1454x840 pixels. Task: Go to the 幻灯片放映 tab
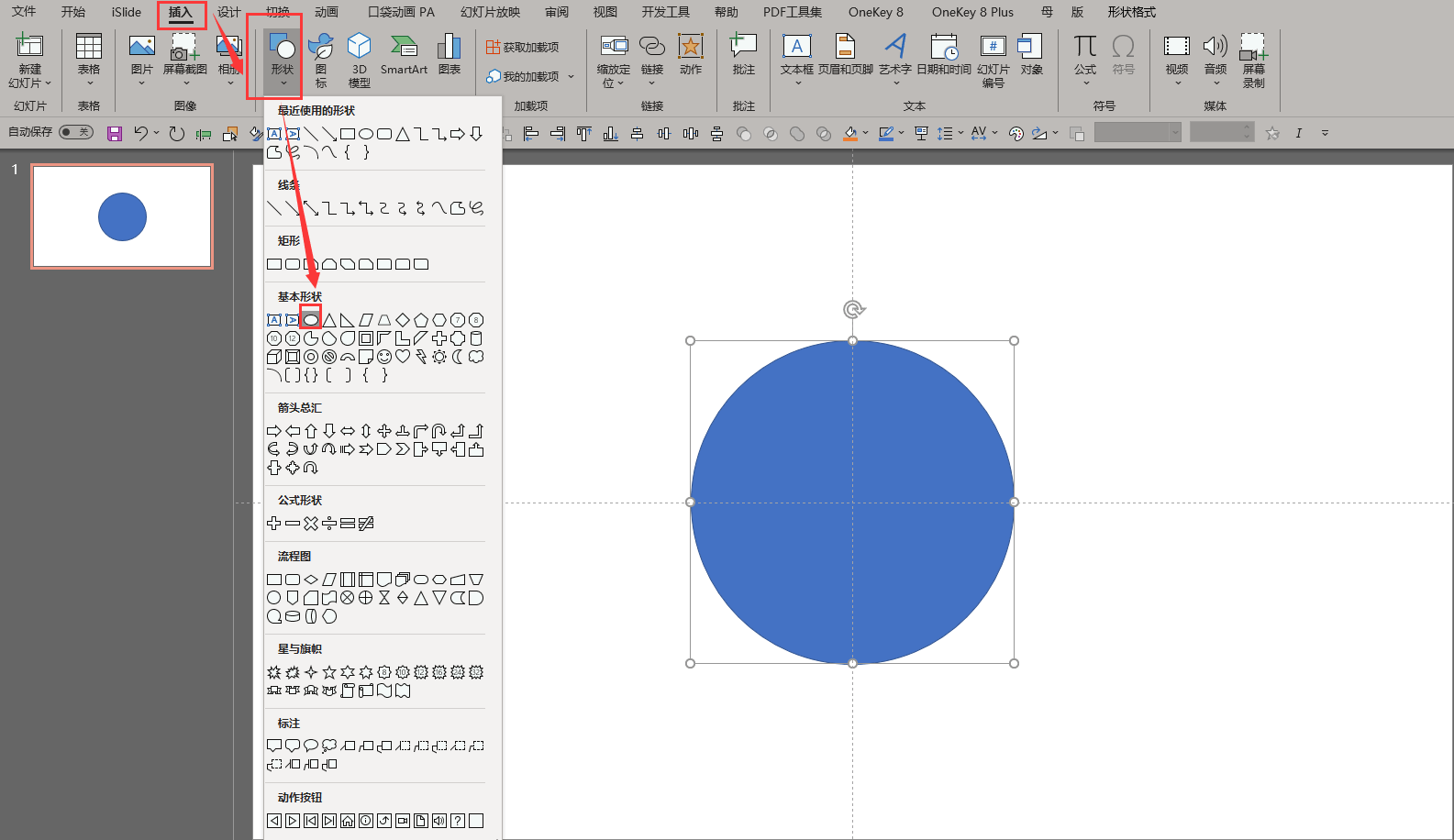(x=490, y=12)
